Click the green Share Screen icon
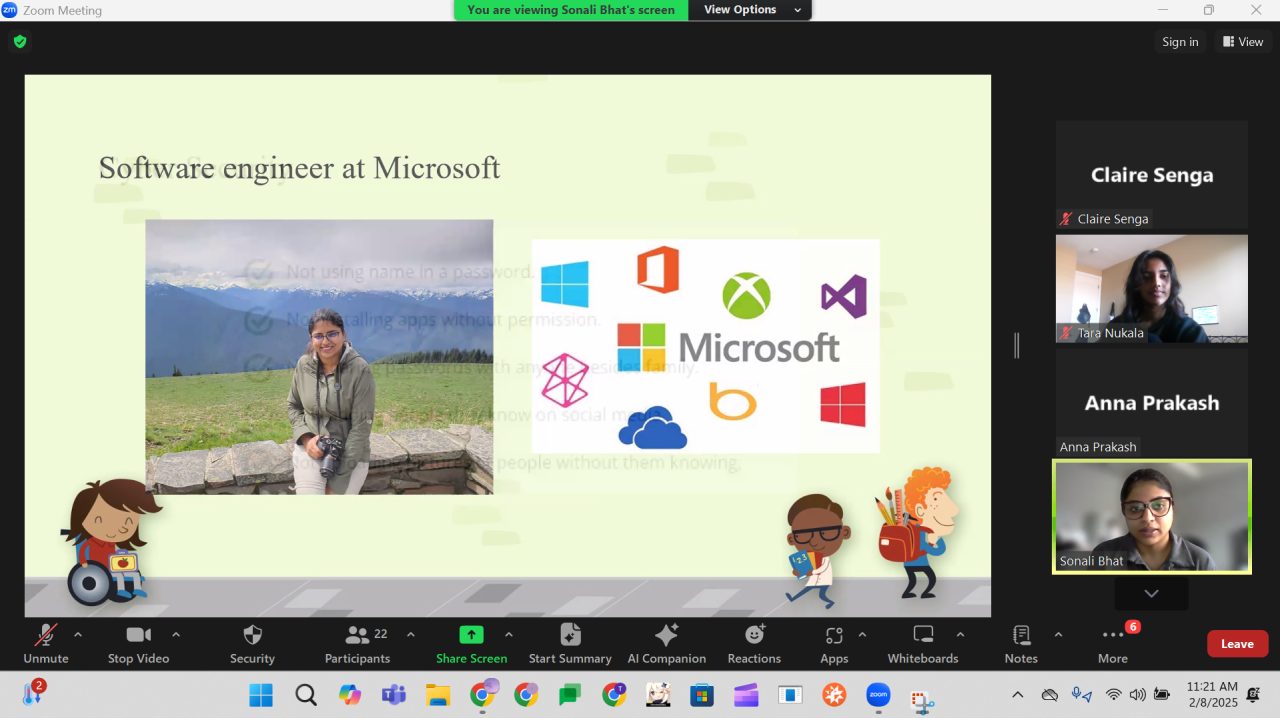The image size is (1280, 718). point(471,635)
